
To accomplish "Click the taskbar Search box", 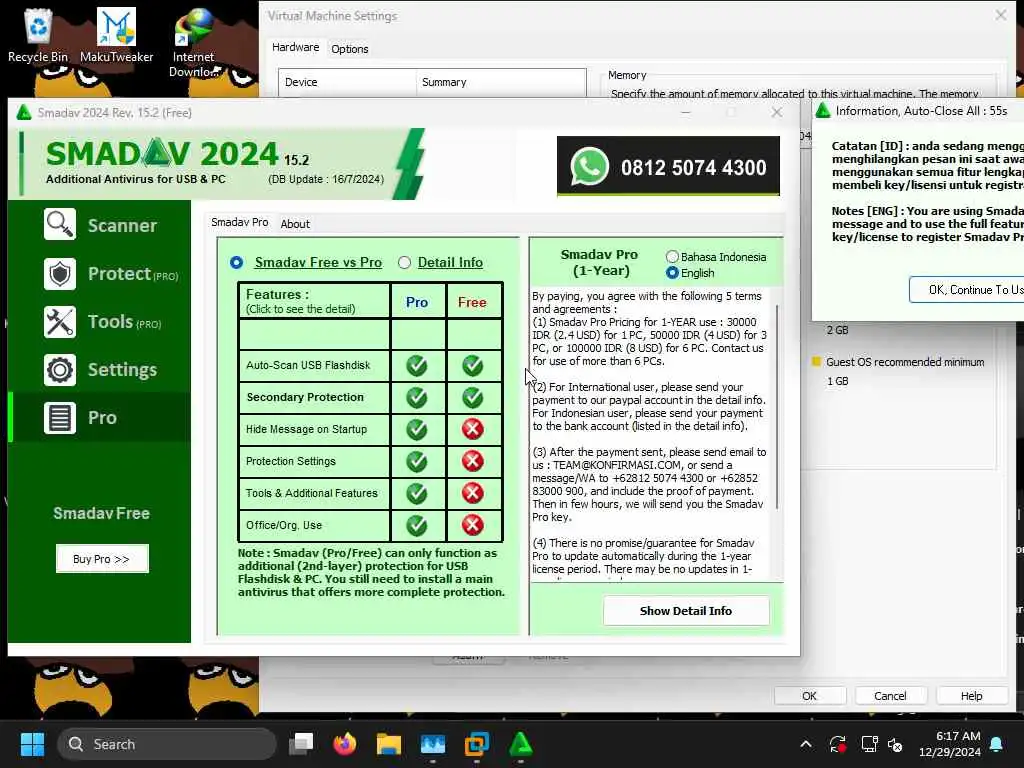I will 167,744.
